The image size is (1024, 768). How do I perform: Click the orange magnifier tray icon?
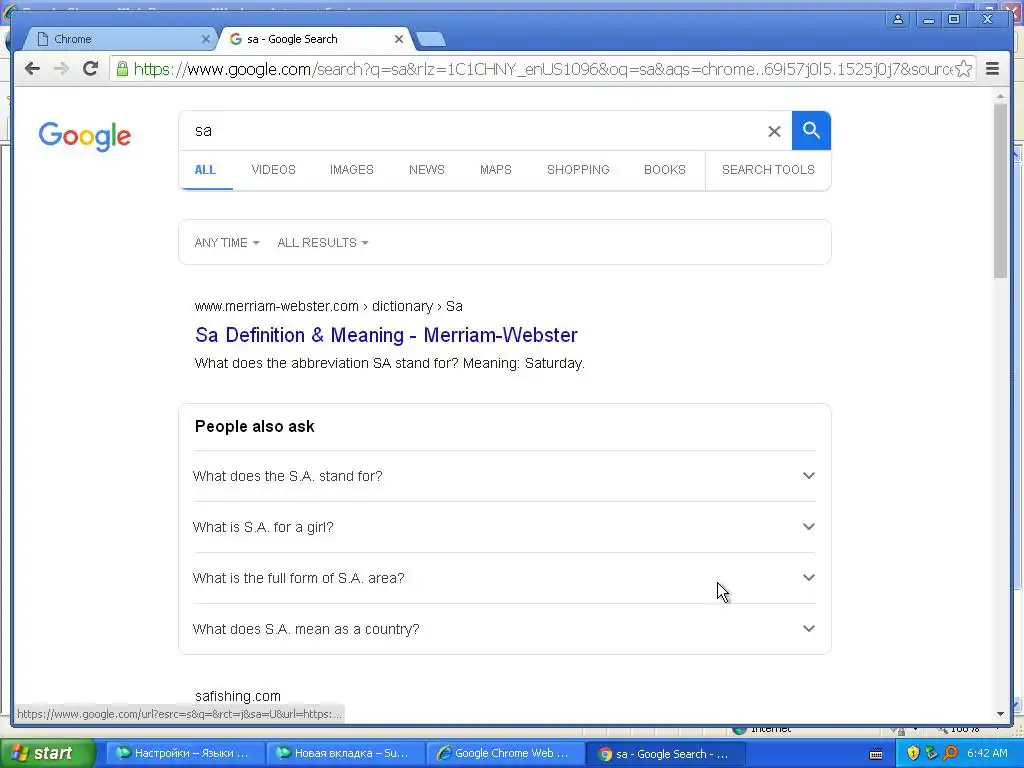point(950,754)
